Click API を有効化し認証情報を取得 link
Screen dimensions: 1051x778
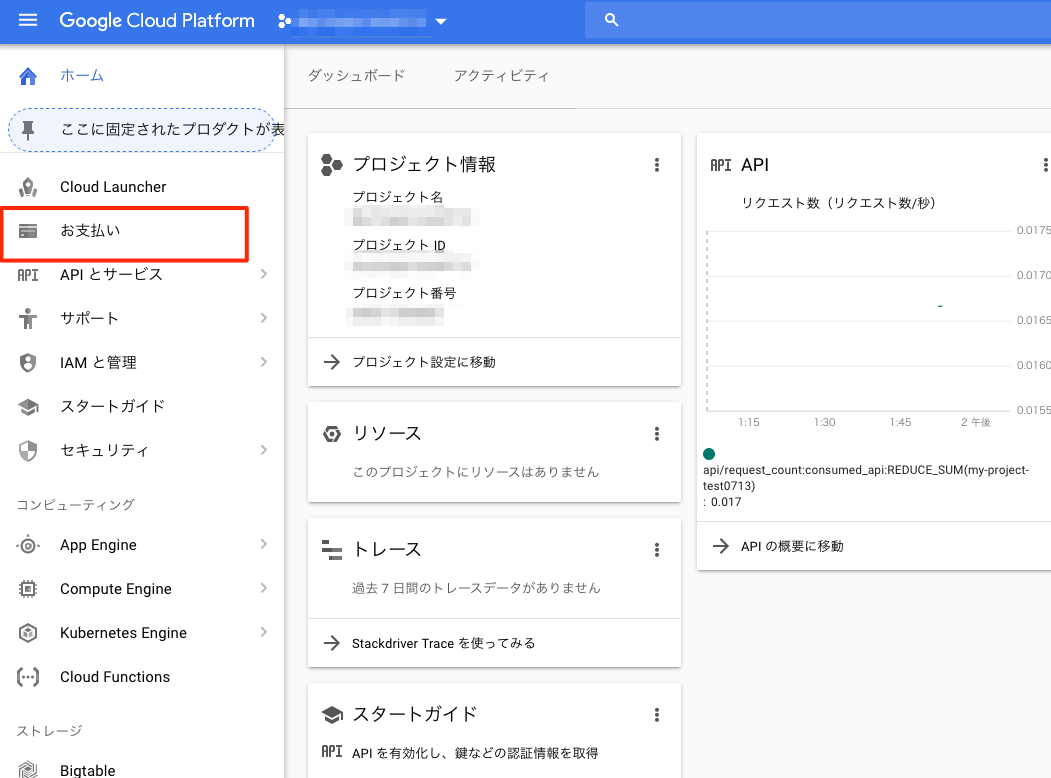(x=475, y=753)
